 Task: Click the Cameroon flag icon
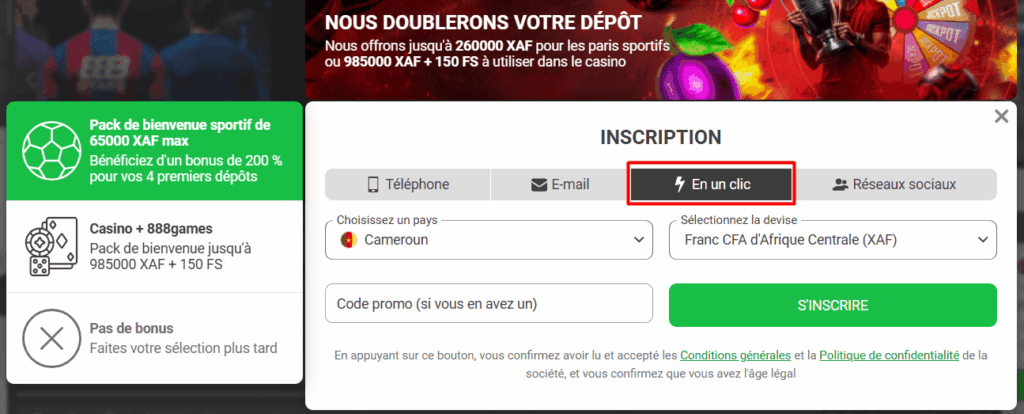click(348, 240)
